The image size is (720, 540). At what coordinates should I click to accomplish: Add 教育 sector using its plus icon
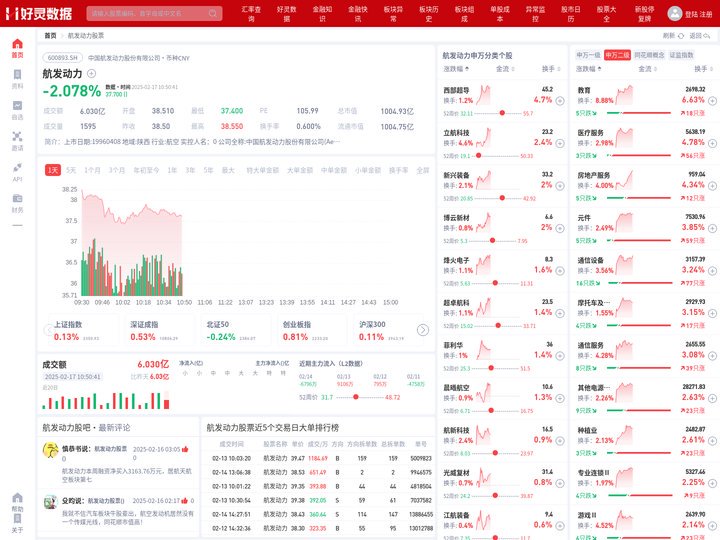tap(712, 101)
